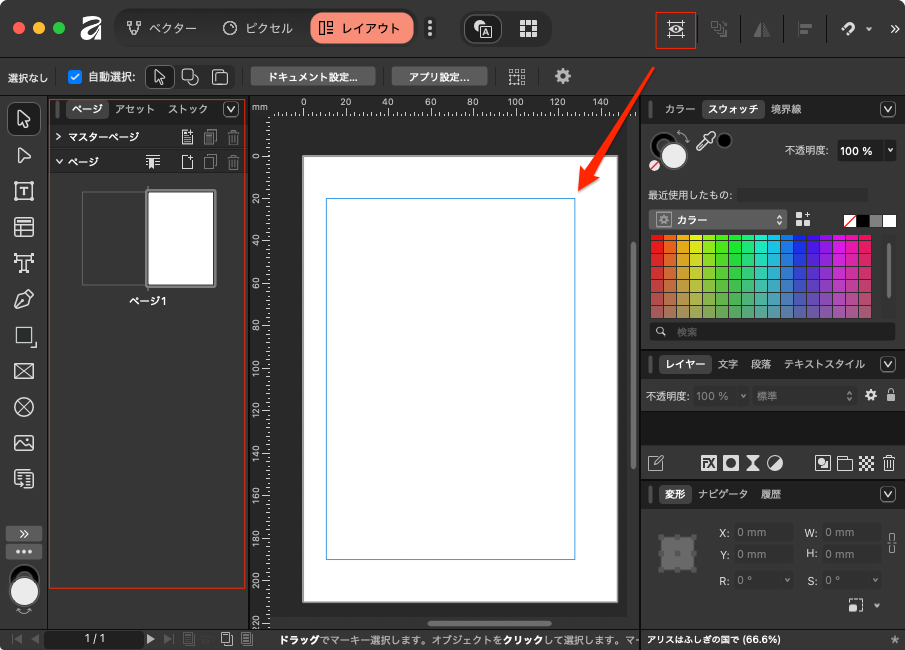Switch to the アセット panel tab
The width and height of the screenshot is (905, 650).
[134, 109]
